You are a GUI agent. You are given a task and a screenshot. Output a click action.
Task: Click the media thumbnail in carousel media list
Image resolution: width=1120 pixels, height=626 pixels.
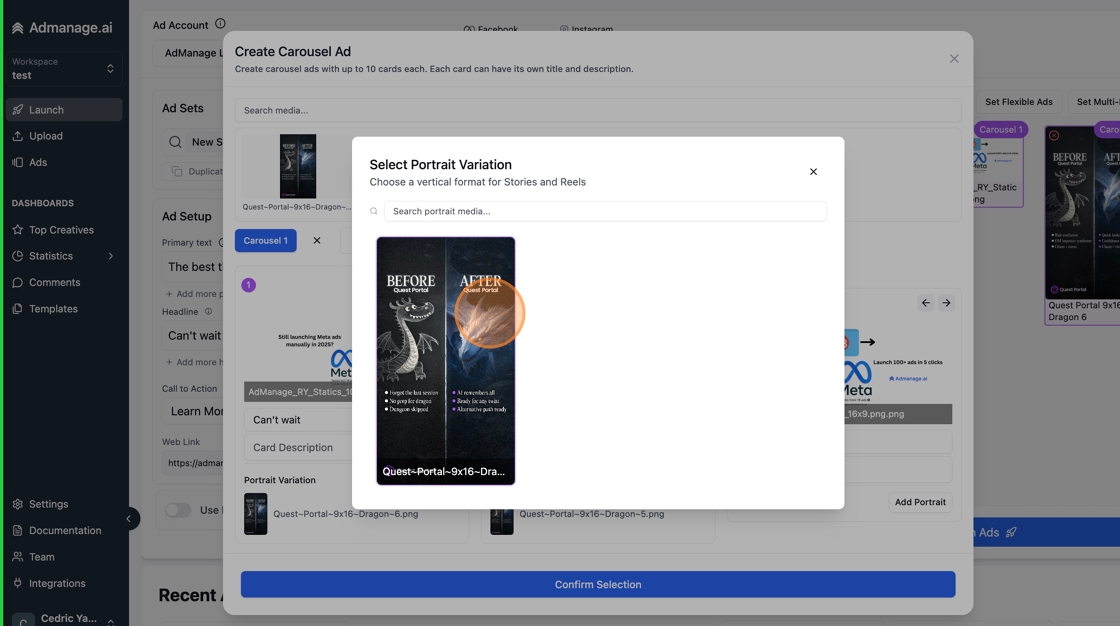(297, 166)
